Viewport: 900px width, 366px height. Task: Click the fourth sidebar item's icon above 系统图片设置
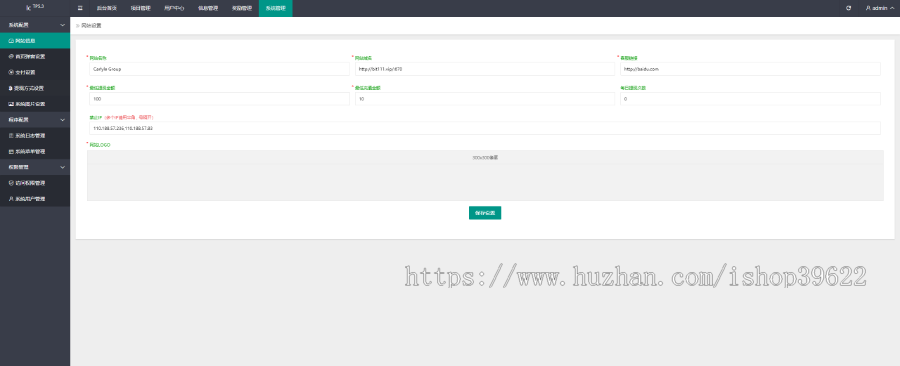pos(11,88)
